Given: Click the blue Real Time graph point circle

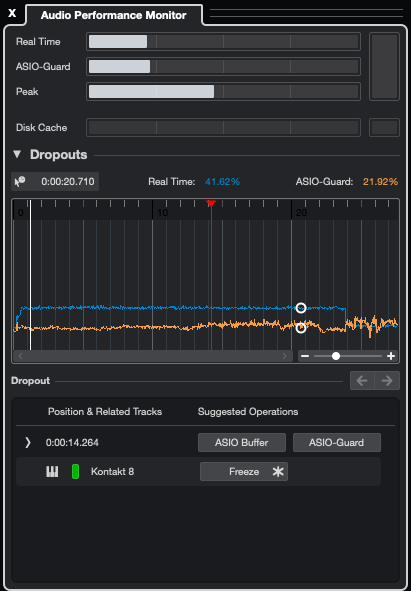Looking at the screenshot, I should (x=301, y=308).
